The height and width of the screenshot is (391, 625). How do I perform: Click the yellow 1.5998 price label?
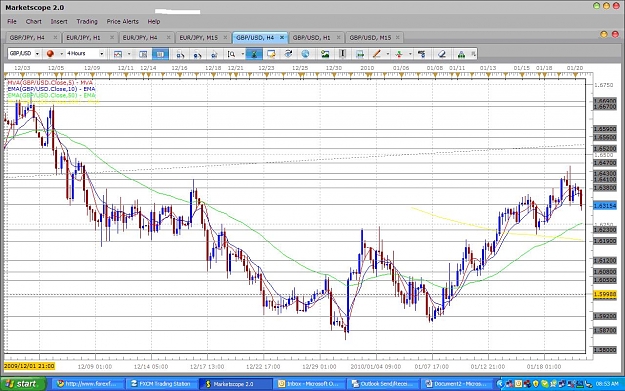point(605,295)
